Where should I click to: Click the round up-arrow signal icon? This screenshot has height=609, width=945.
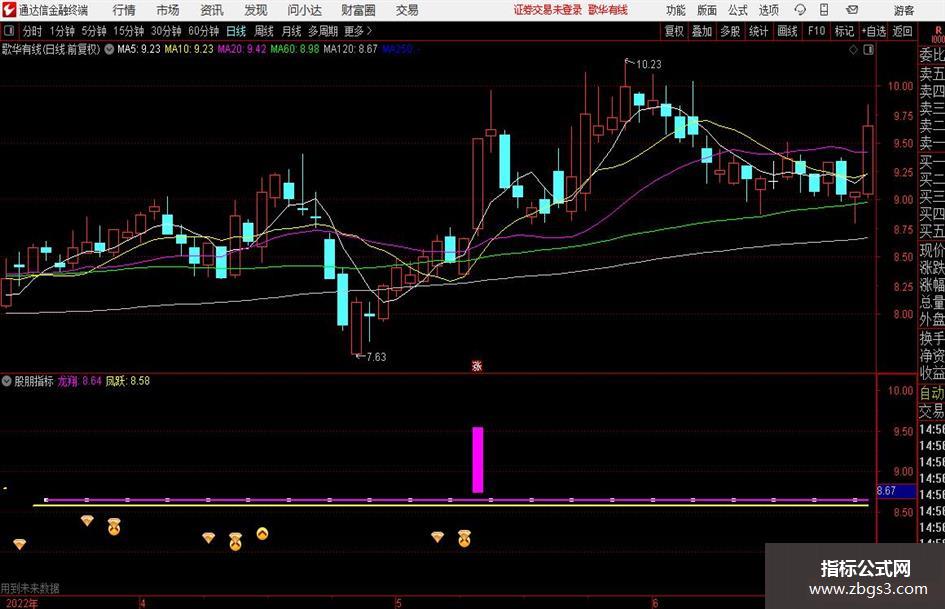coord(262,533)
